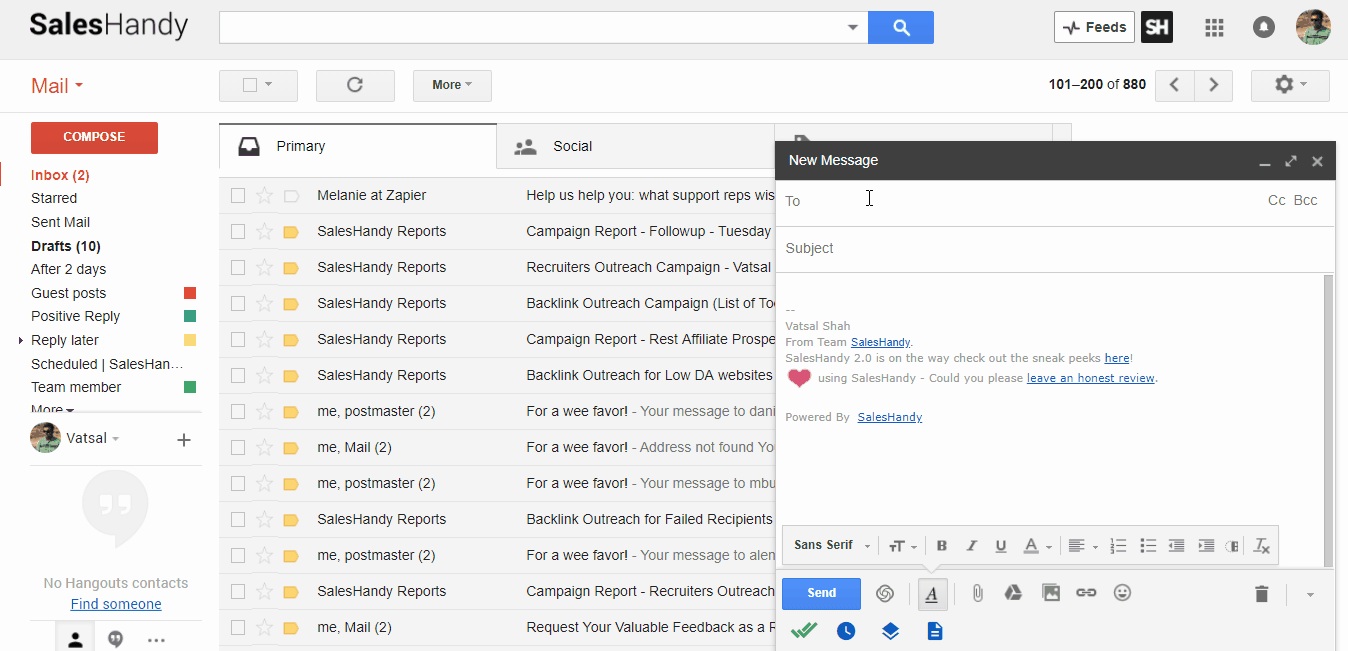Open the Starred folder
Viewport: 1348px width, 651px height.
tap(54, 198)
